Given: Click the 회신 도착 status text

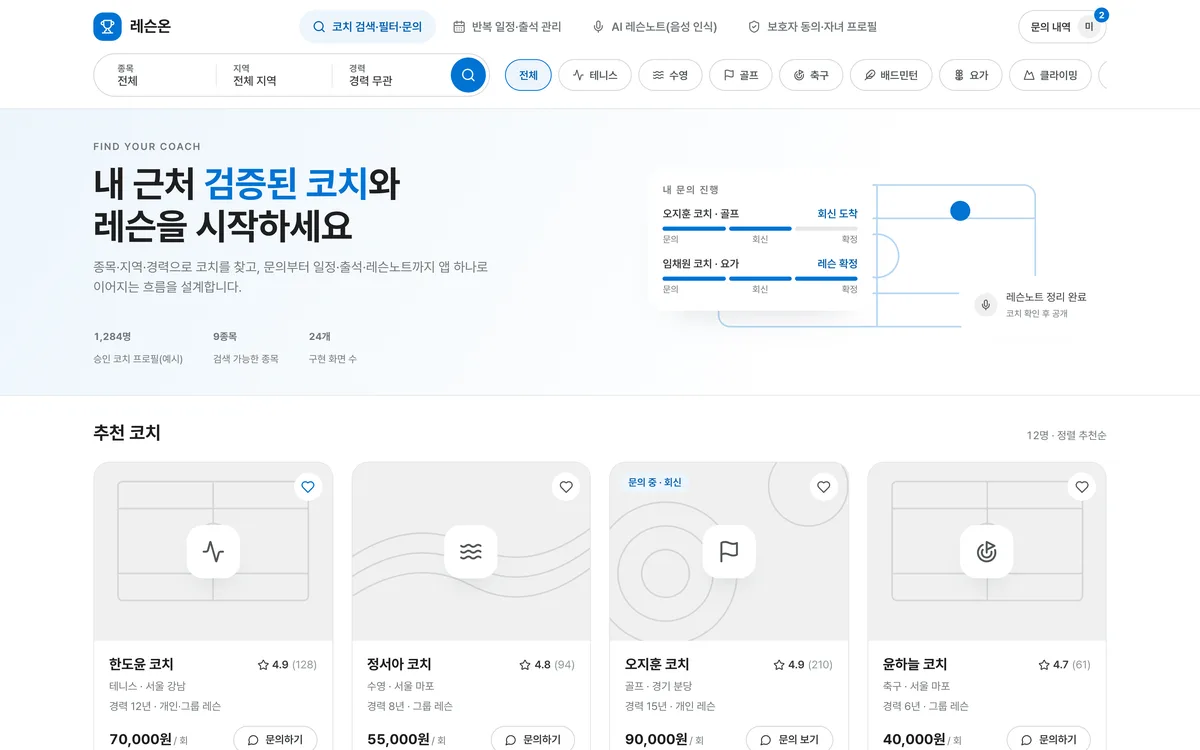Looking at the screenshot, I should 838,214.
